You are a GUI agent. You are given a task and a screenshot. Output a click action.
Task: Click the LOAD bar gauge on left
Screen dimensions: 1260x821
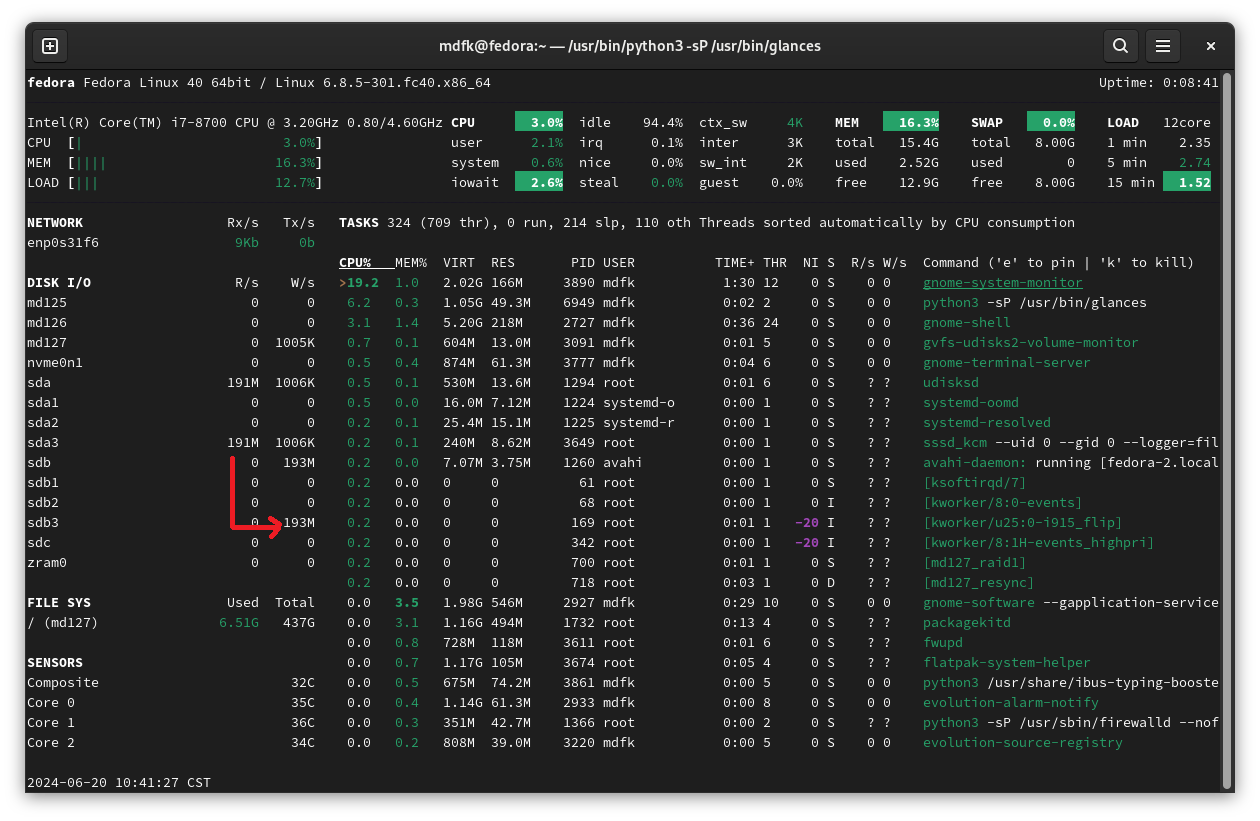coord(195,183)
